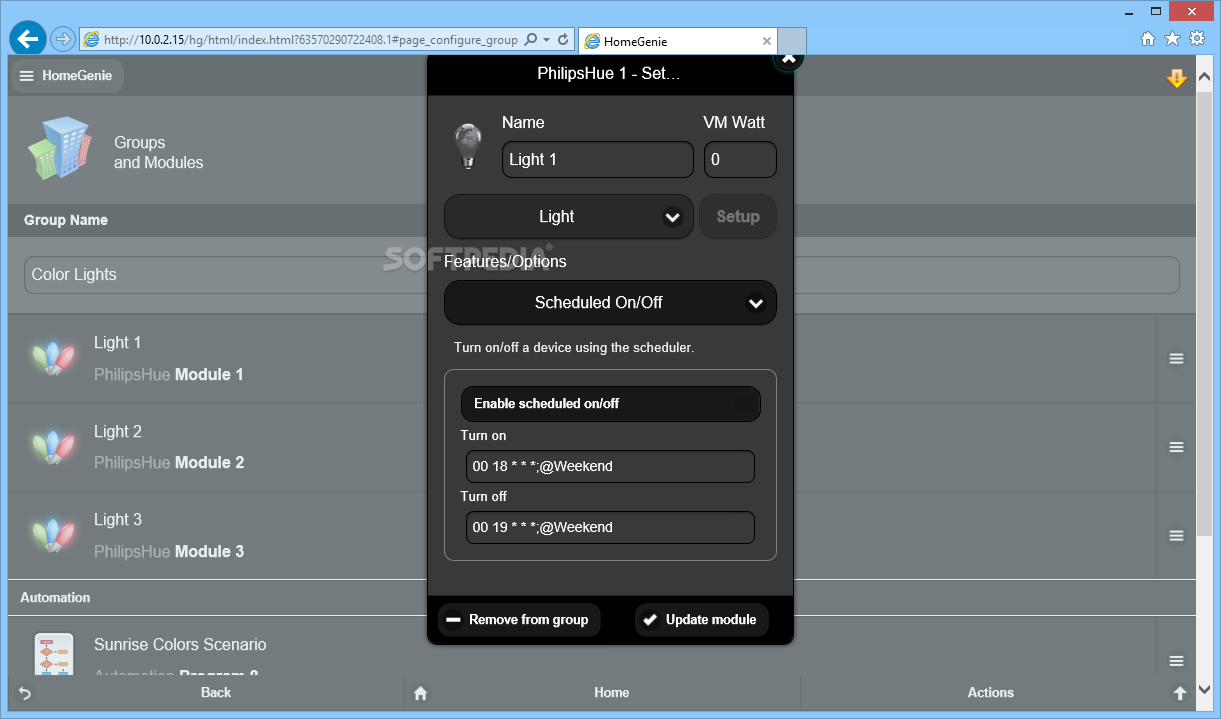
Task: Click the Light 2 colored bulbs icon
Action: pos(54,447)
